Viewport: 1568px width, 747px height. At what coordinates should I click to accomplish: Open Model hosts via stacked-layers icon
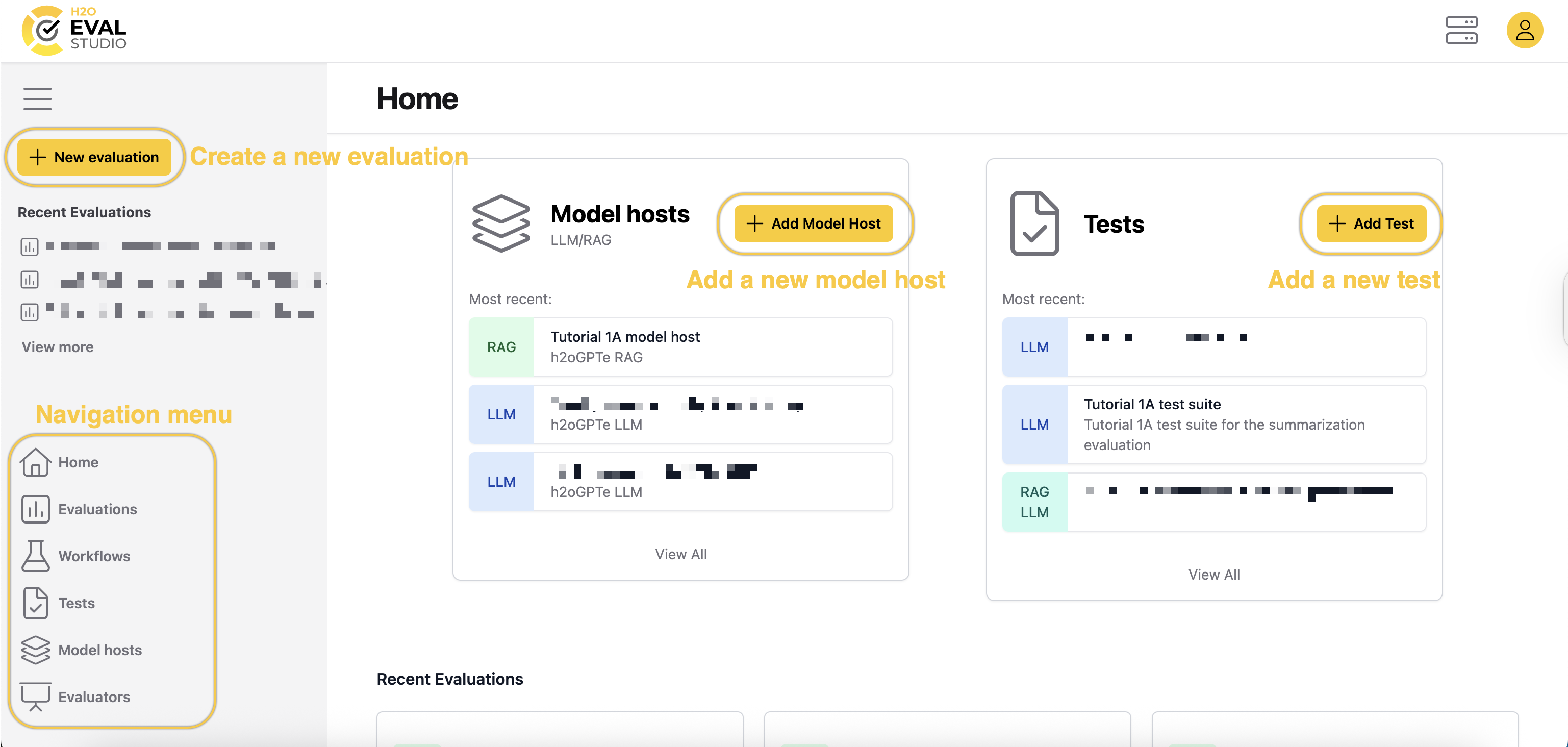click(x=36, y=650)
